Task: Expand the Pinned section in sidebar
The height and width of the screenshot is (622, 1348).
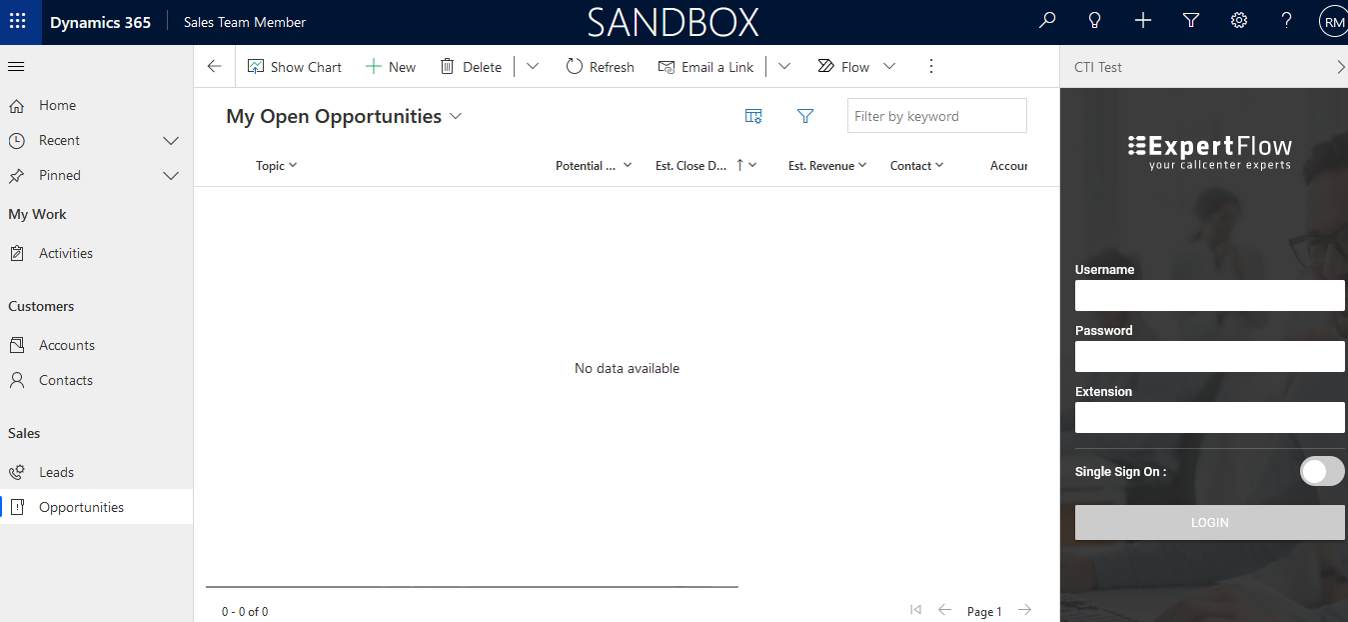Action: [171, 176]
